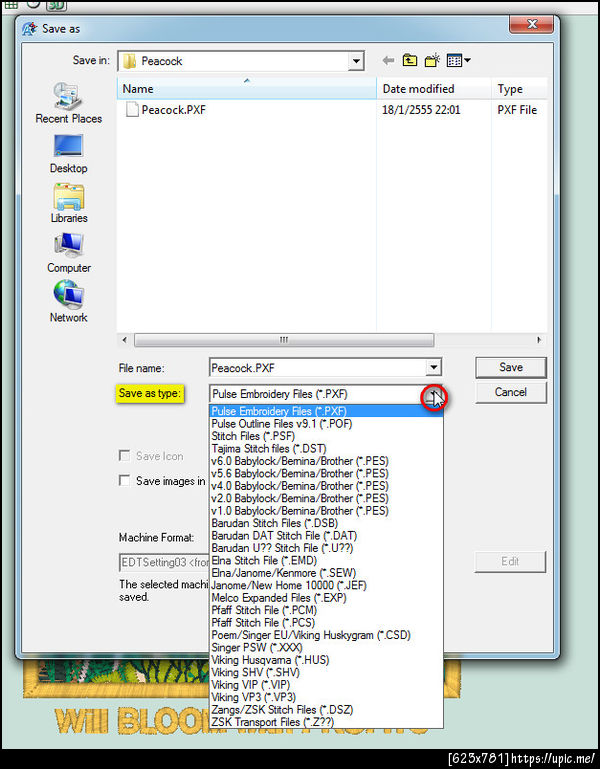Click the horizontal scrollbar thumb
Screen dimensions: 600x769
284,340
